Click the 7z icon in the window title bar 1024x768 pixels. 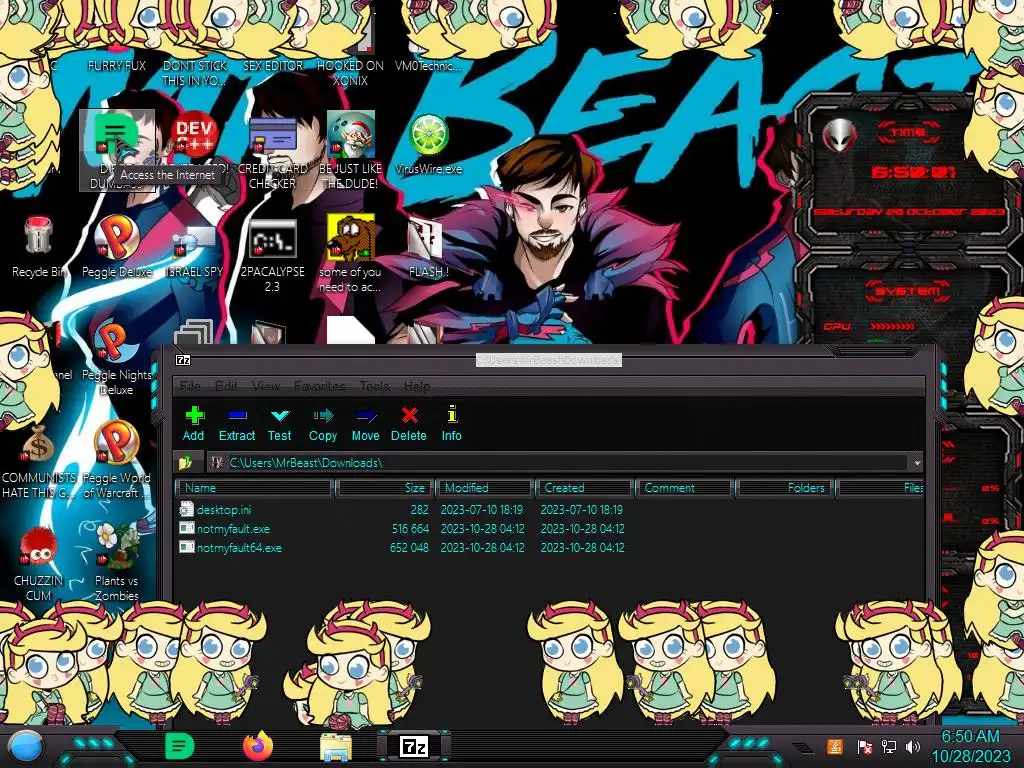[184, 360]
